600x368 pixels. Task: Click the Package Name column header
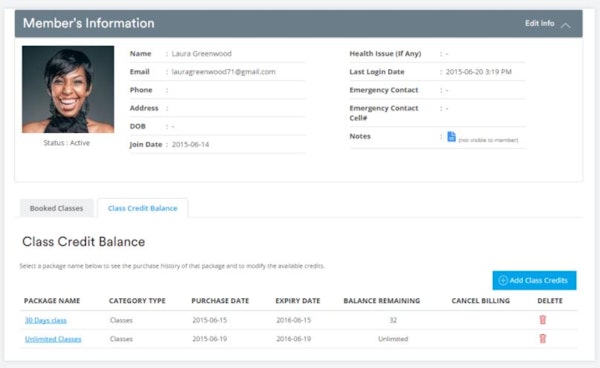[x=52, y=301]
